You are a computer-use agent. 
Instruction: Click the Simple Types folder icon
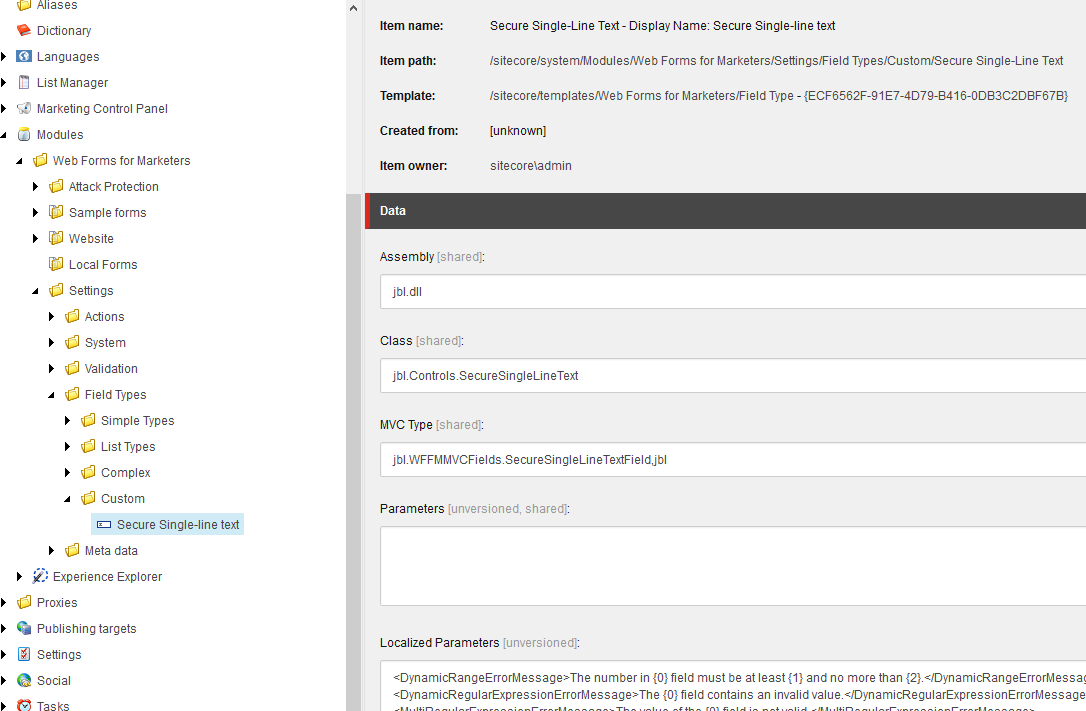click(x=88, y=420)
